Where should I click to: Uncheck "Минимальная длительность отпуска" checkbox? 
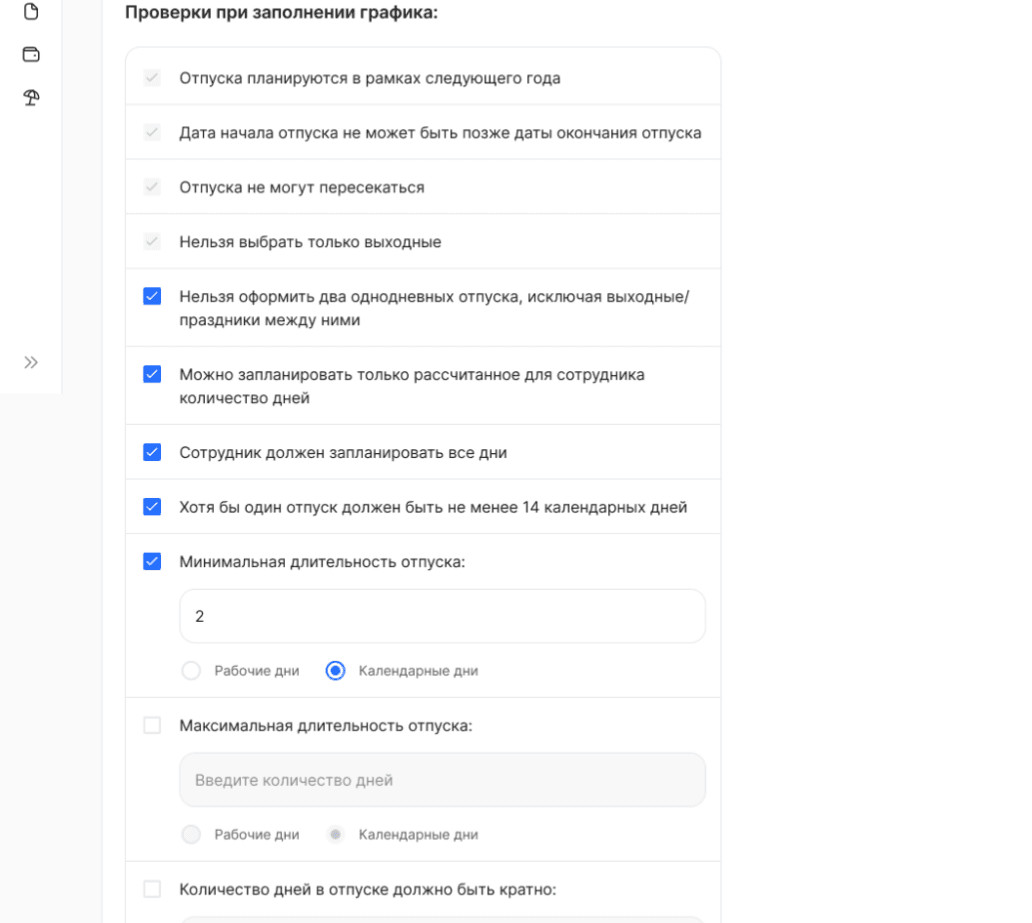(x=152, y=561)
